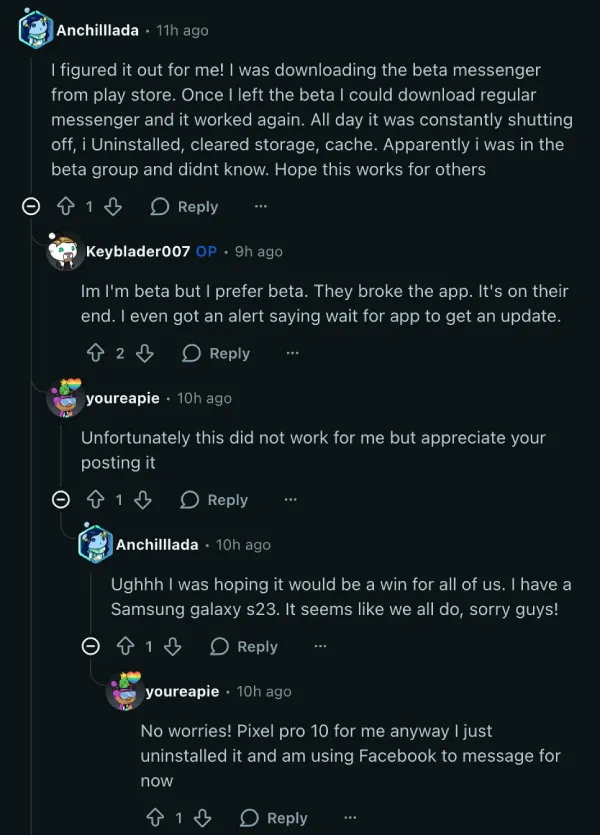Click Keyblader007's snoo avatar

[x=64, y=252]
